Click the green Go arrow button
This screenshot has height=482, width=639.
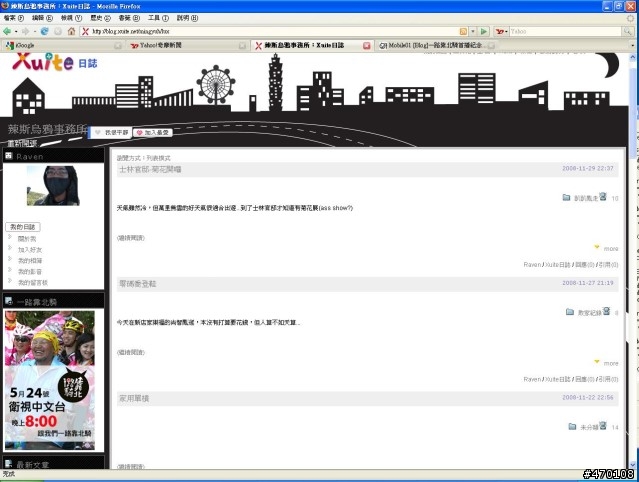484,31
